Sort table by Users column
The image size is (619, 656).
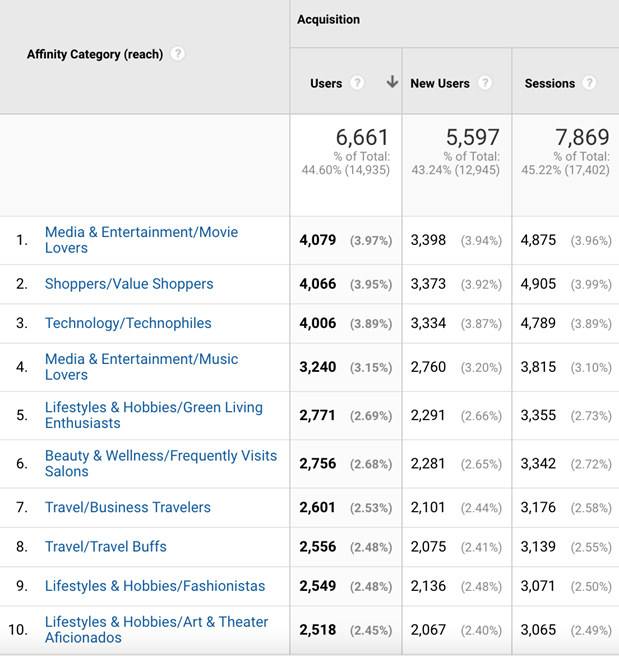[326, 84]
